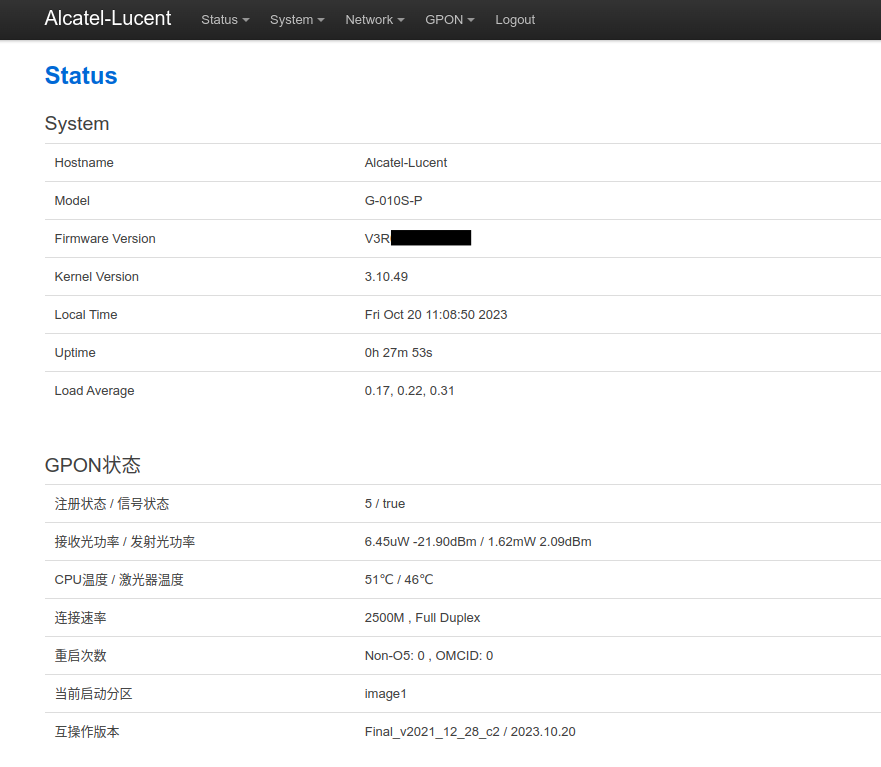Select the value 5 / true
The image size is (881, 767).
pos(385,504)
